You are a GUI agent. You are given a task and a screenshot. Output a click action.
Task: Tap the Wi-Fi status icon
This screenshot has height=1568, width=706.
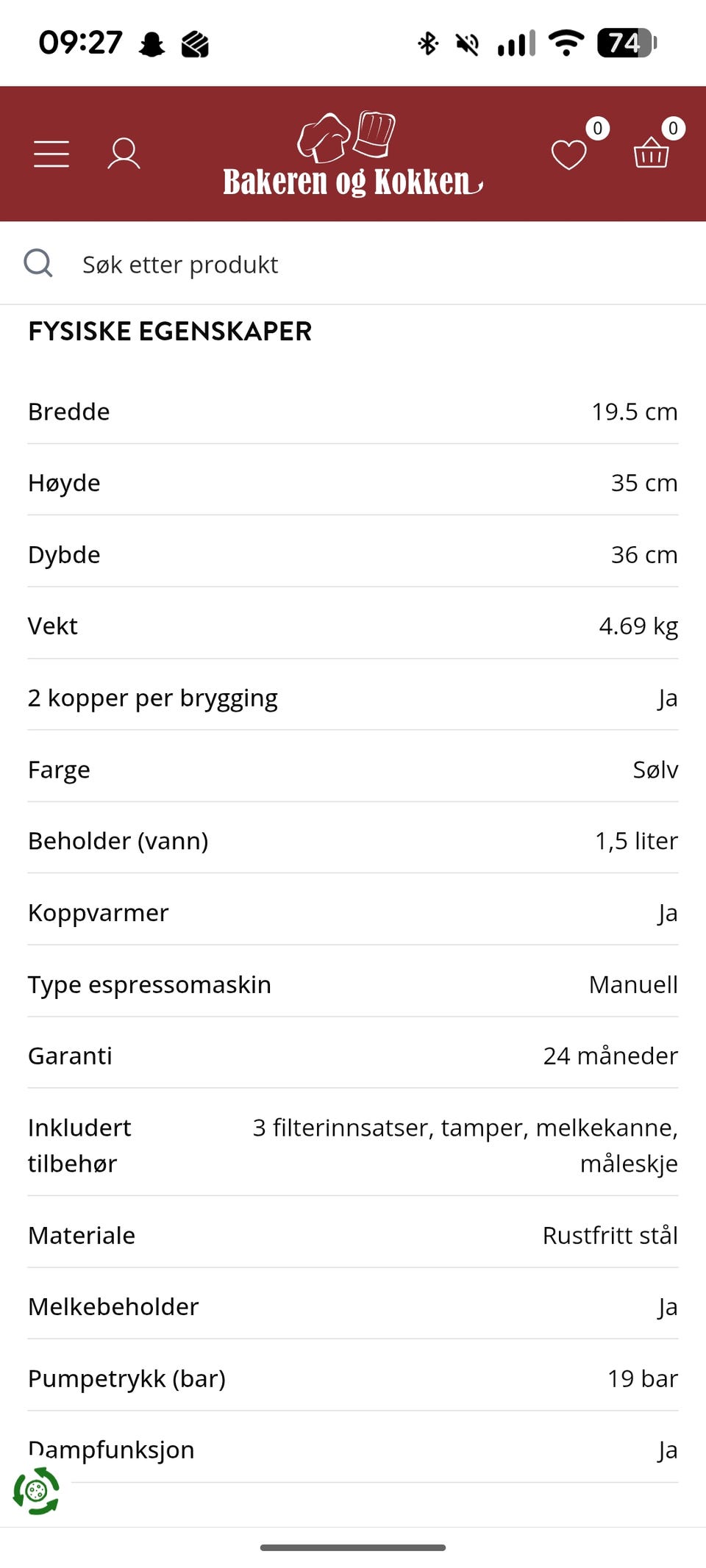[x=566, y=43]
